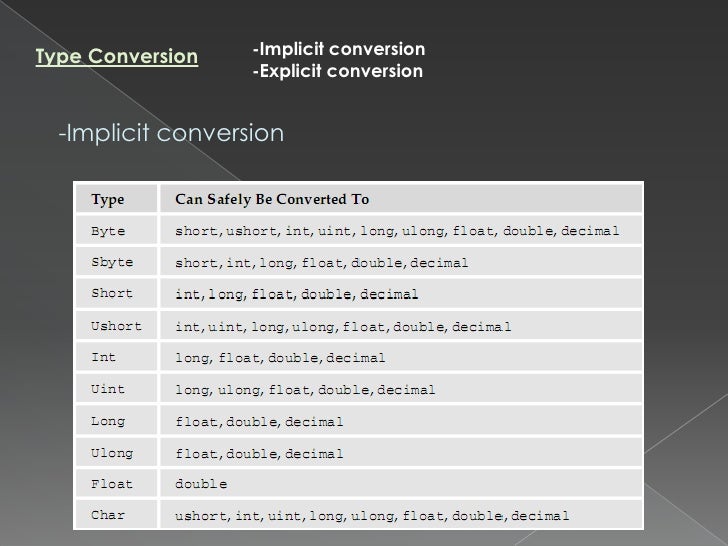
Task: Click the Float row's double conversion cell
Action: click(401, 484)
